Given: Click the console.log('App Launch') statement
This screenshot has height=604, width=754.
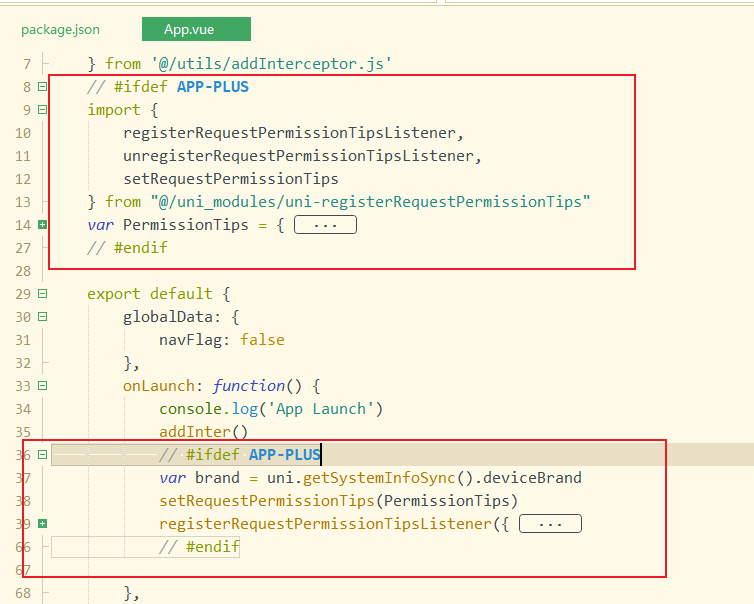Looking at the screenshot, I should pyautogui.click(x=270, y=409).
